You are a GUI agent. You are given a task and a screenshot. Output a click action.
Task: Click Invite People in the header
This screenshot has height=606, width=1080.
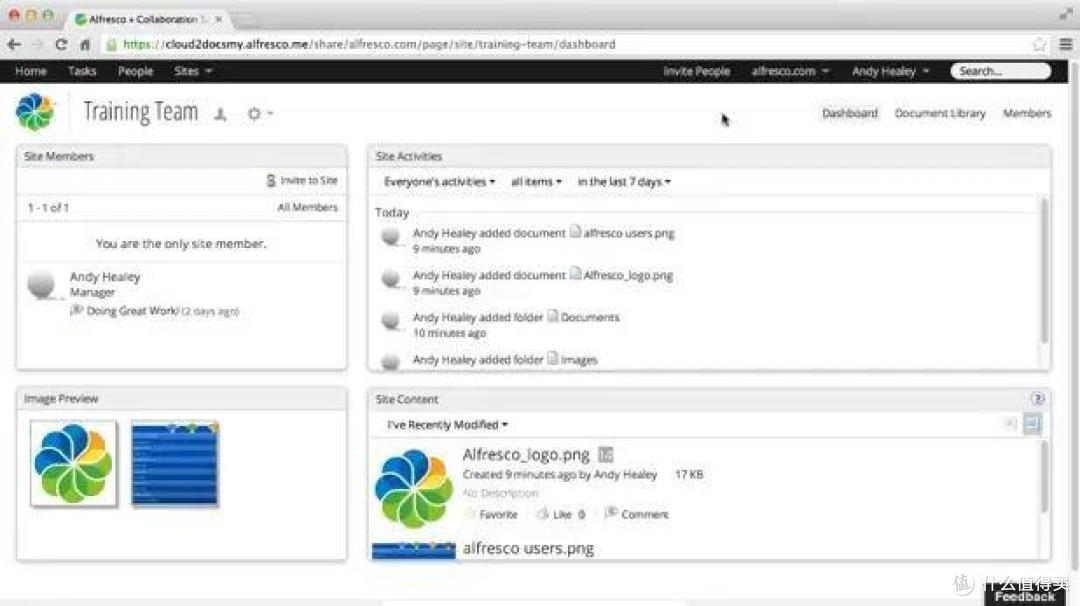(x=696, y=71)
